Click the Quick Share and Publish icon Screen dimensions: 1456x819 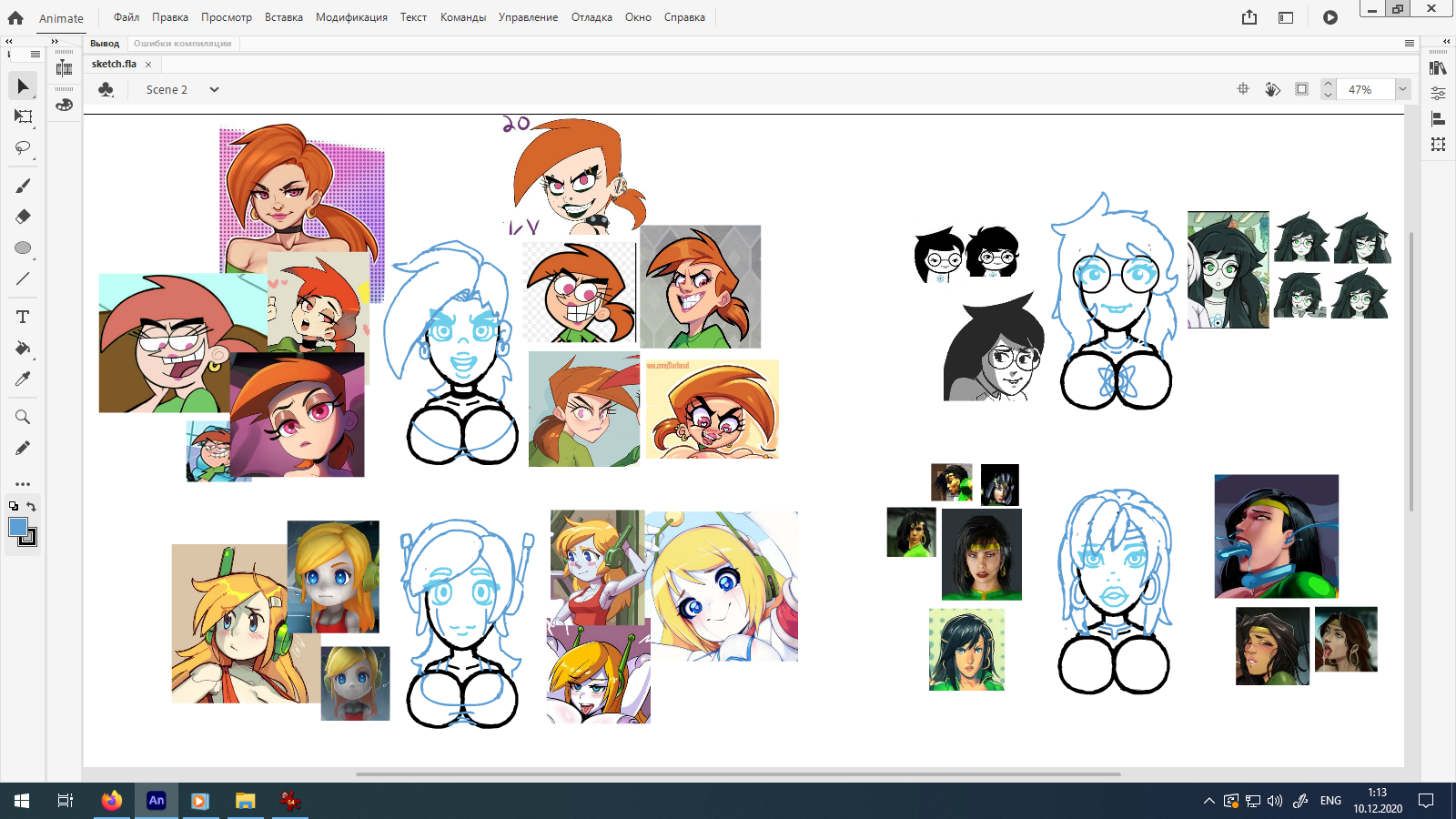[1249, 17]
